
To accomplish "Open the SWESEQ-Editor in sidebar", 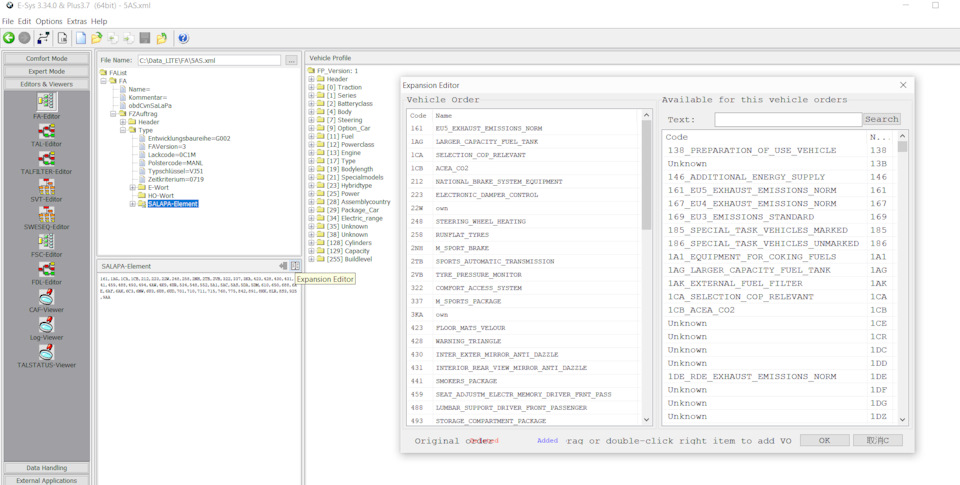I will [47, 217].
